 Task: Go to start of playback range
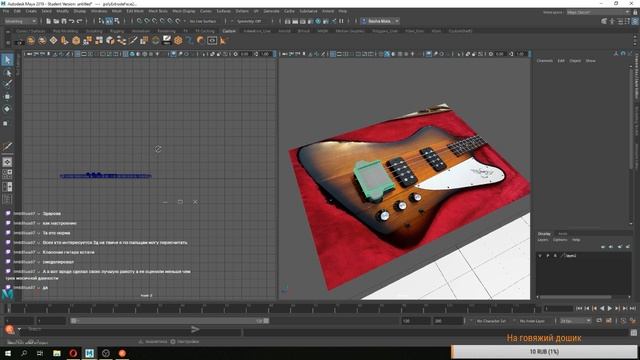click(x=579, y=309)
